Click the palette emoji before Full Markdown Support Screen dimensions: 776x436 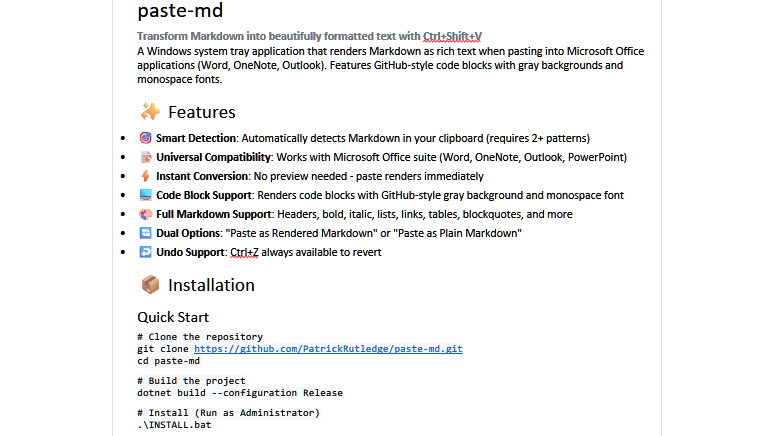click(146, 214)
